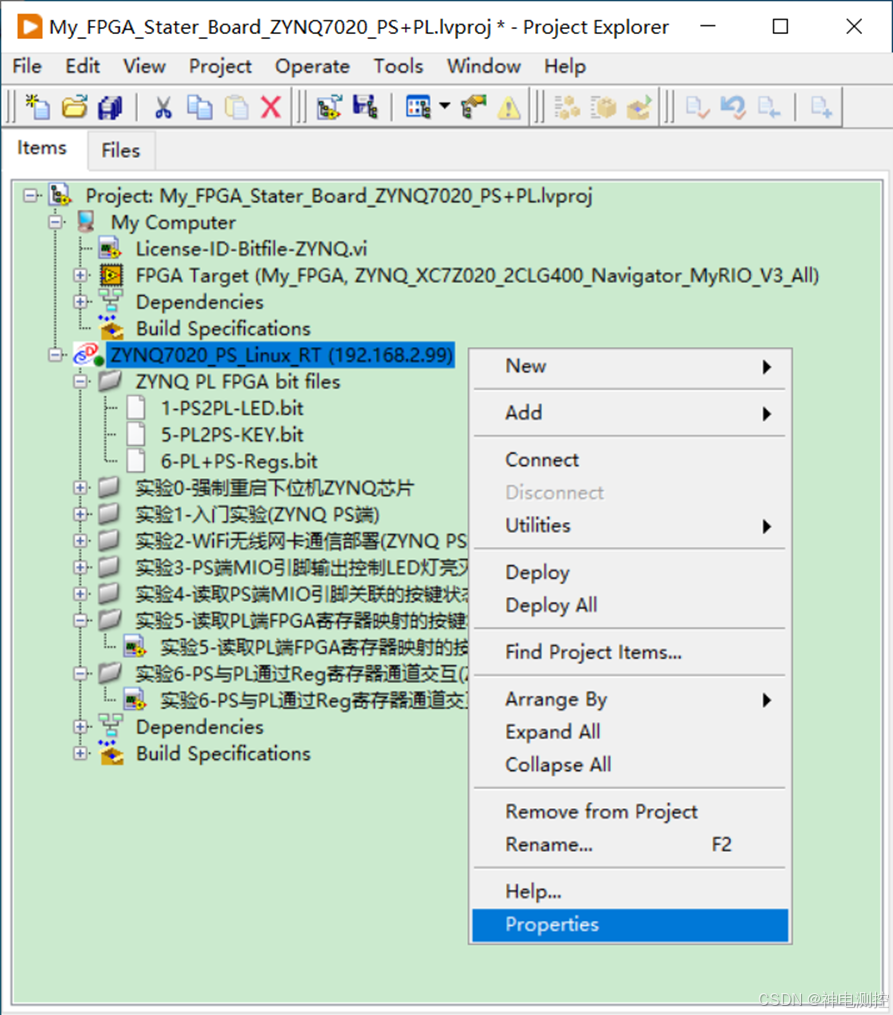The image size is (893, 1015).
Task: Click the LabVIEW logo in title bar
Action: coord(30,27)
